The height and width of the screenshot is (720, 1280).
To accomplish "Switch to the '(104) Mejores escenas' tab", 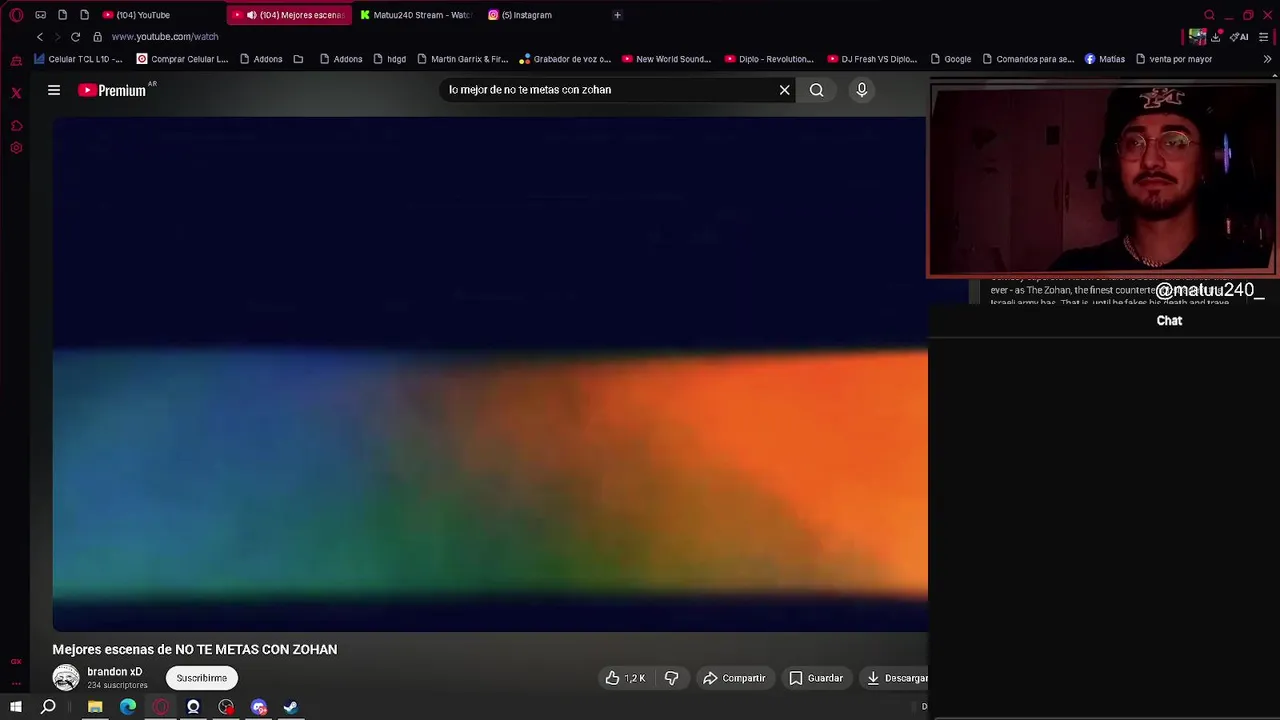I will [x=290, y=15].
